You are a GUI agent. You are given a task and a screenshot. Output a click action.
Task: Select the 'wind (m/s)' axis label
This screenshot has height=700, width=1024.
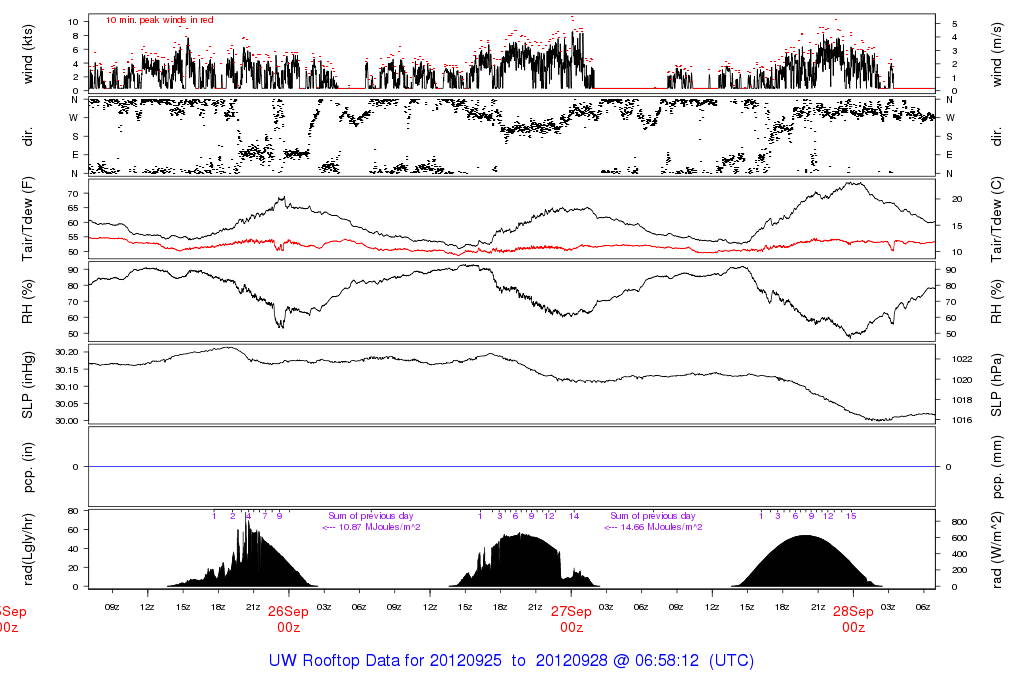point(996,54)
